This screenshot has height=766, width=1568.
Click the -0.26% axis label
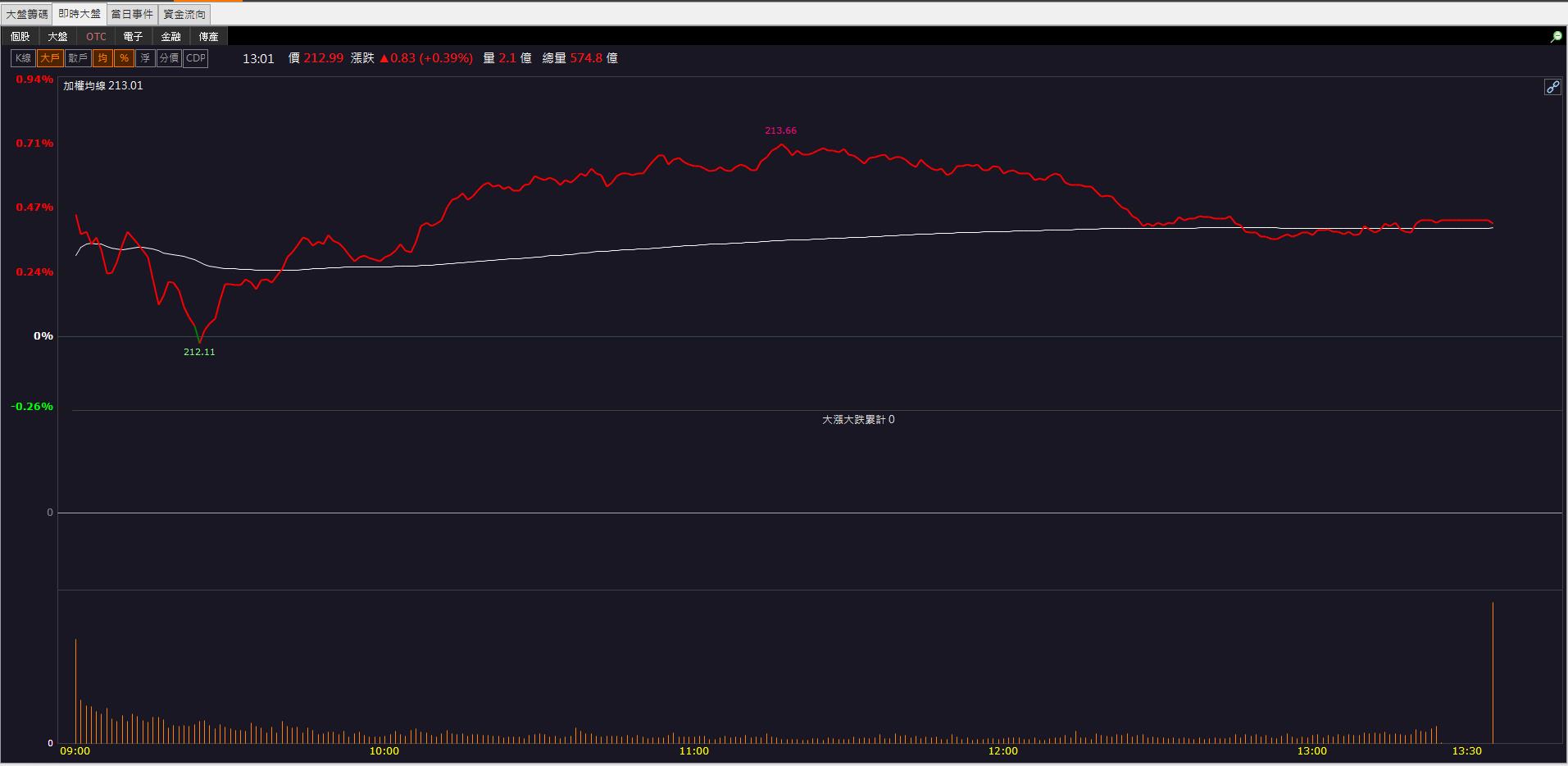[x=32, y=407]
